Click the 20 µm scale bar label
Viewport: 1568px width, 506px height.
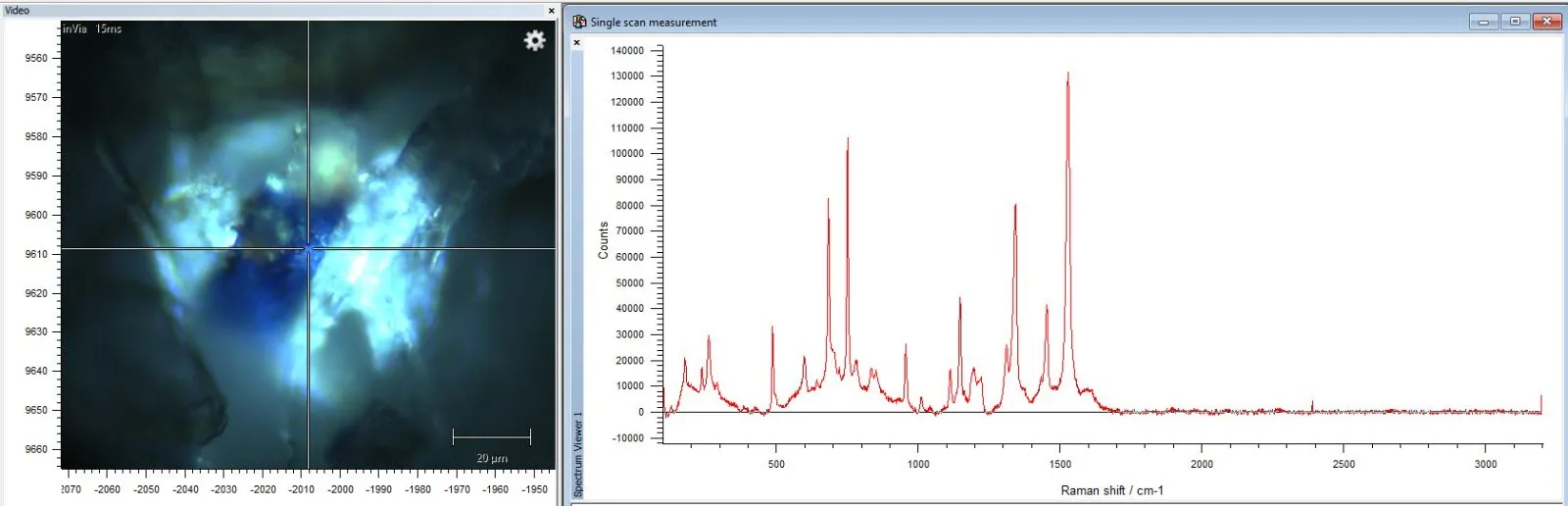pos(492,458)
